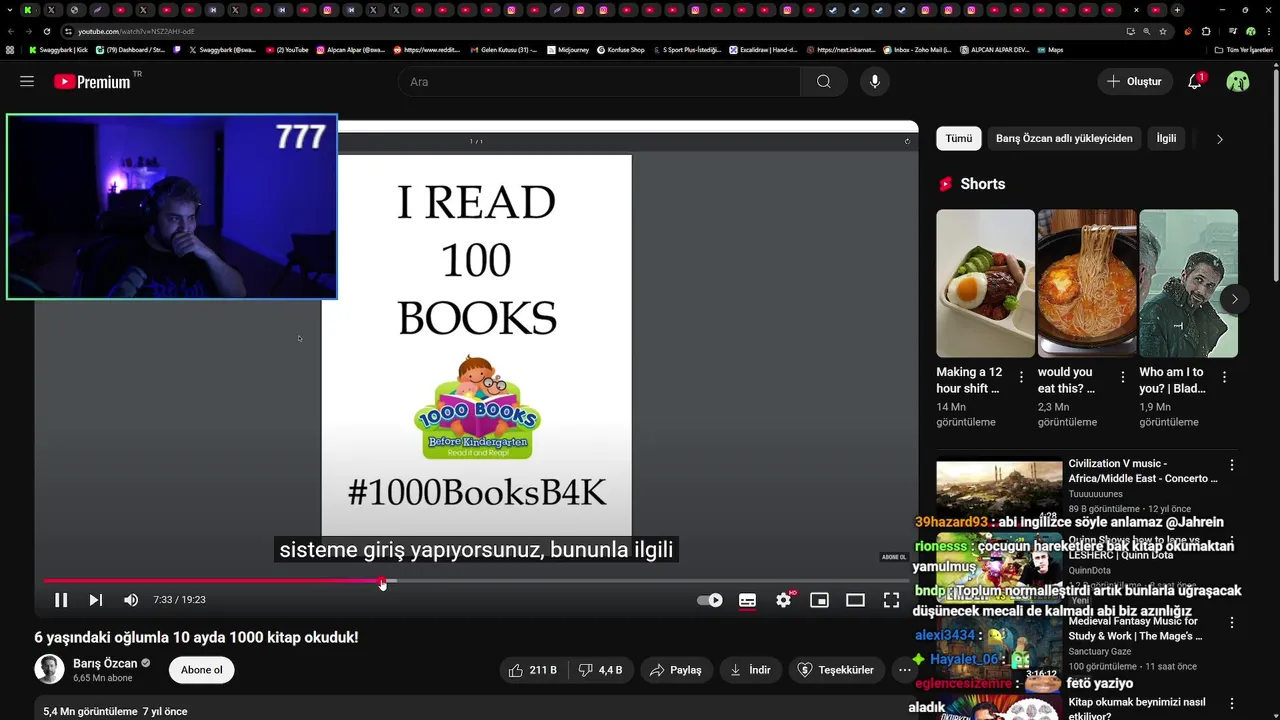Viewport: 1280px width, 720px height.
Task: Toggle theater mode view
Action: pyautogui.click(x=855, y=600)
